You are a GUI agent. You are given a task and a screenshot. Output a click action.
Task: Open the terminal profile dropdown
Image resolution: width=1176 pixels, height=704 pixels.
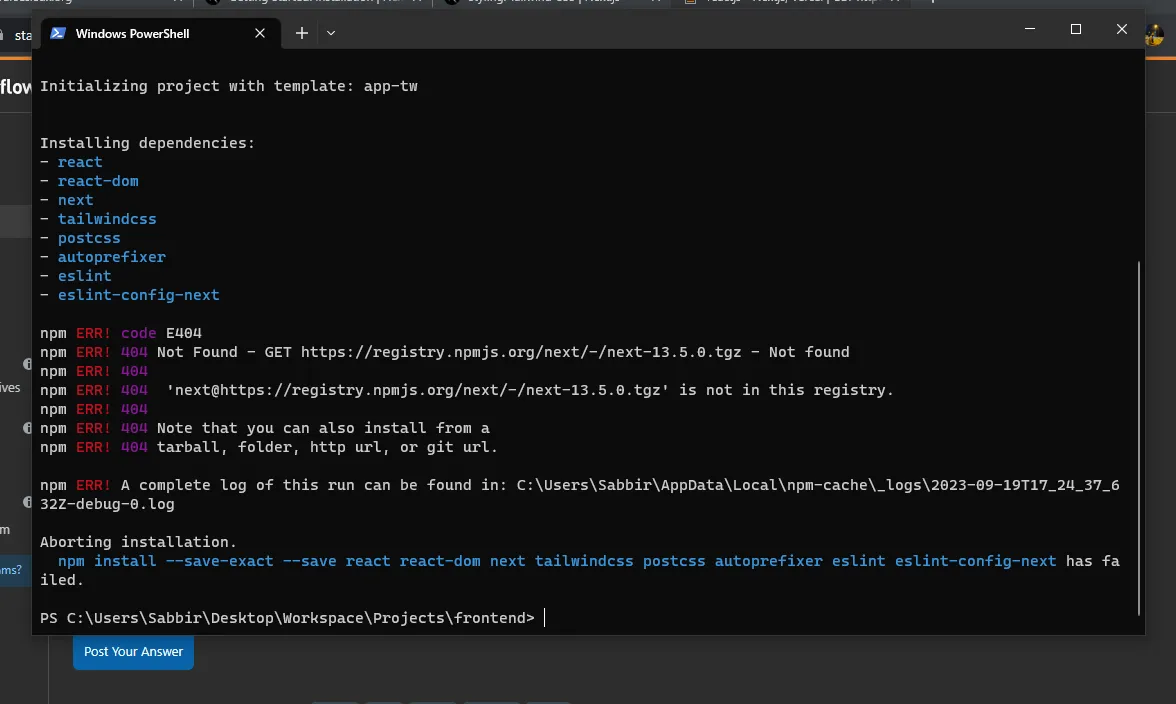coord(331,33)
